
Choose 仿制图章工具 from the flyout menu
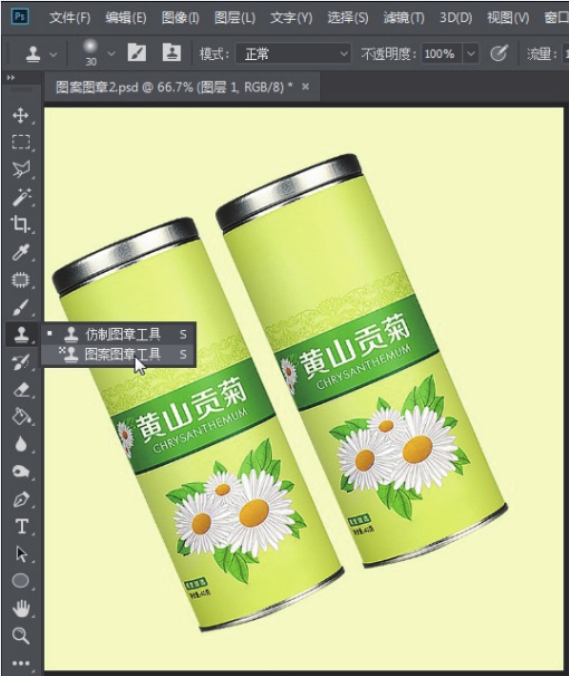(119, 334)
